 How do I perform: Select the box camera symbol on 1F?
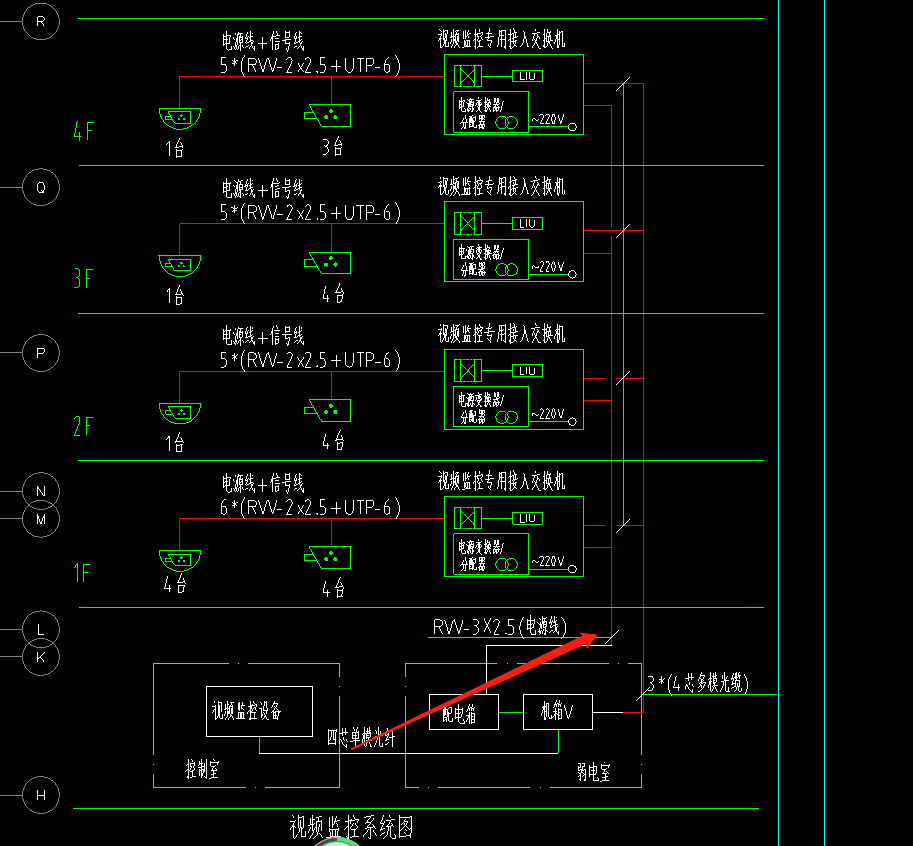click(328, 557)
